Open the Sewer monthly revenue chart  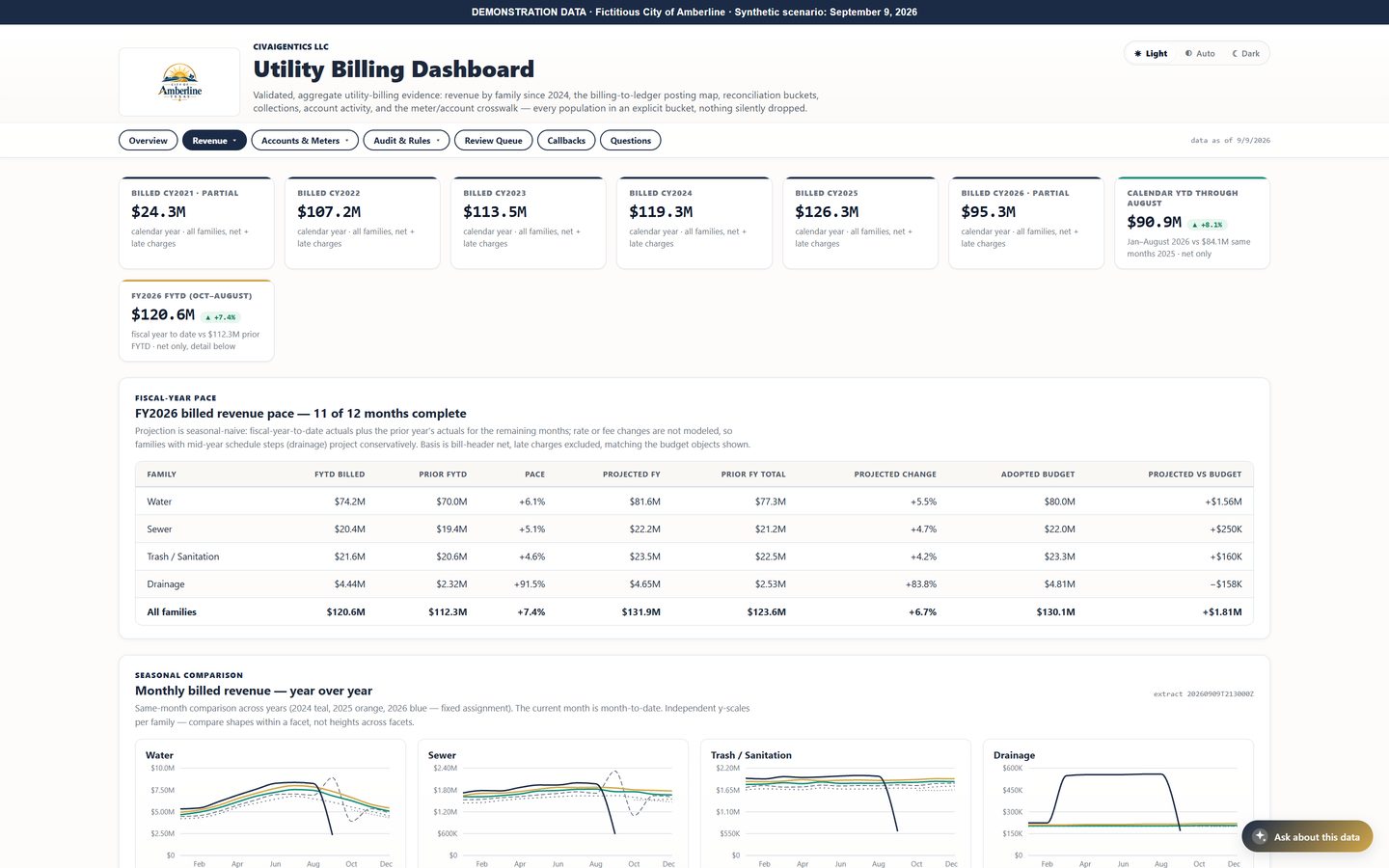[553, 804]
